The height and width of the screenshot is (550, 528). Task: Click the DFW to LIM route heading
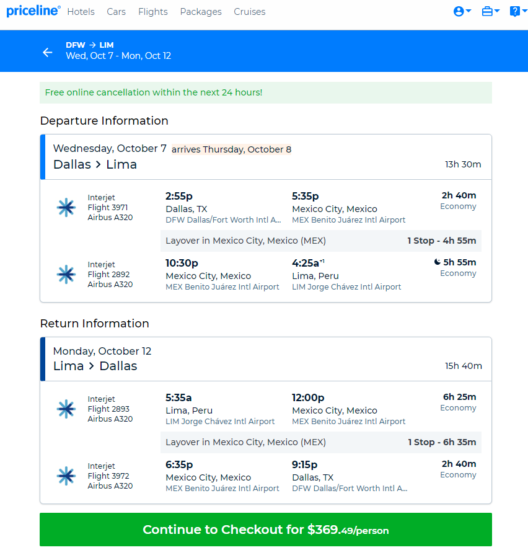tap(89, 45)
